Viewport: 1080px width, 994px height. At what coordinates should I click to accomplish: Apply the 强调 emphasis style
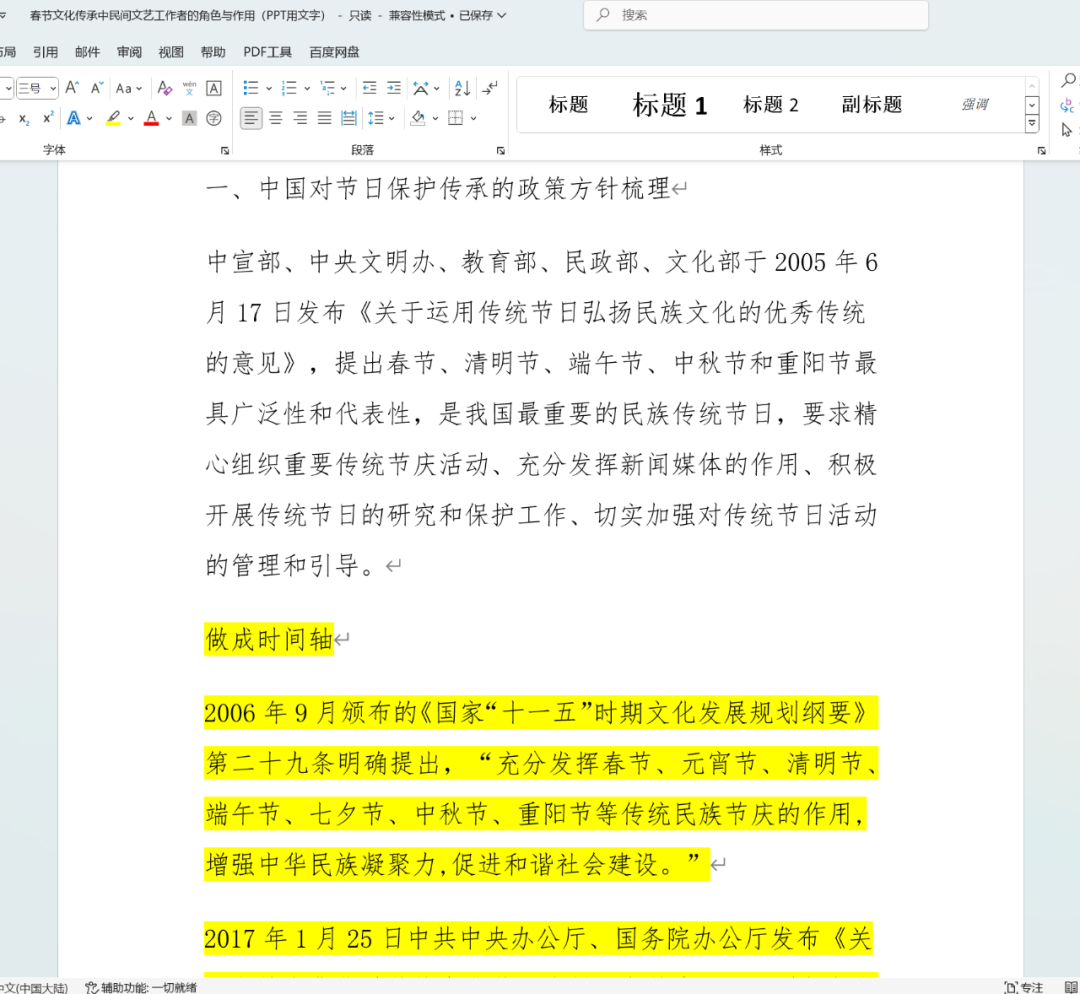pos(974,105)
